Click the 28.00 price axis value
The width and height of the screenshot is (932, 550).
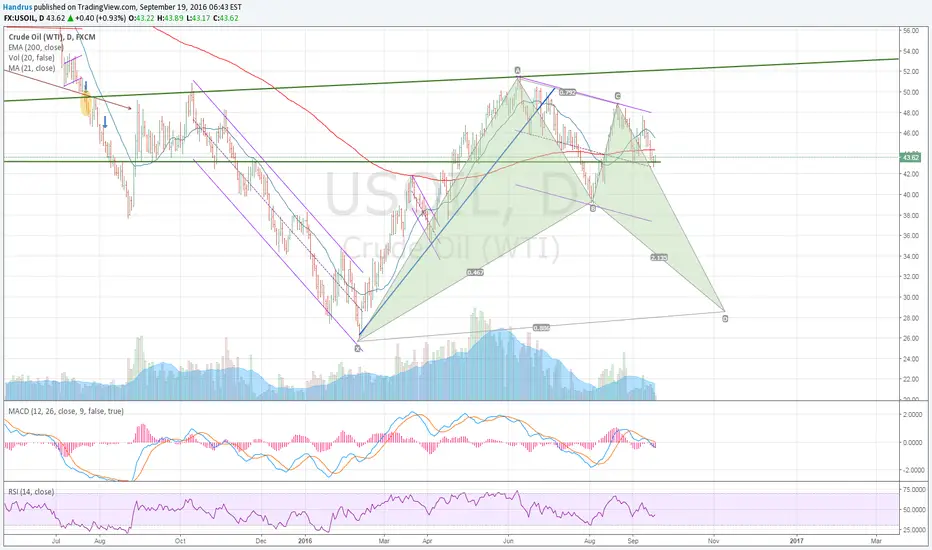911,318
